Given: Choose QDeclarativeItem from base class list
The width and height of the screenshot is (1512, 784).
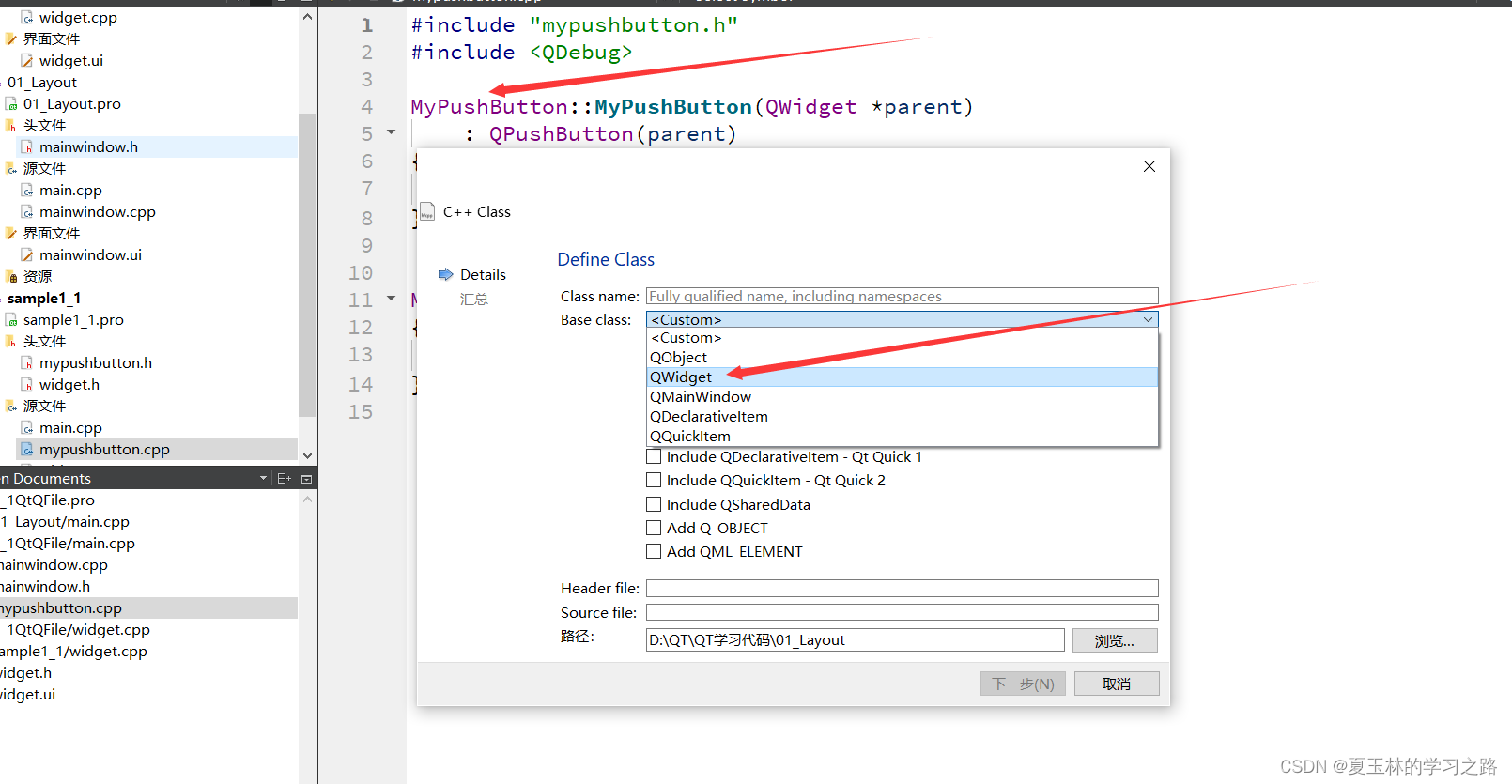Looking at the screenshot, I should pyautogui.click(x=903, y=417).
